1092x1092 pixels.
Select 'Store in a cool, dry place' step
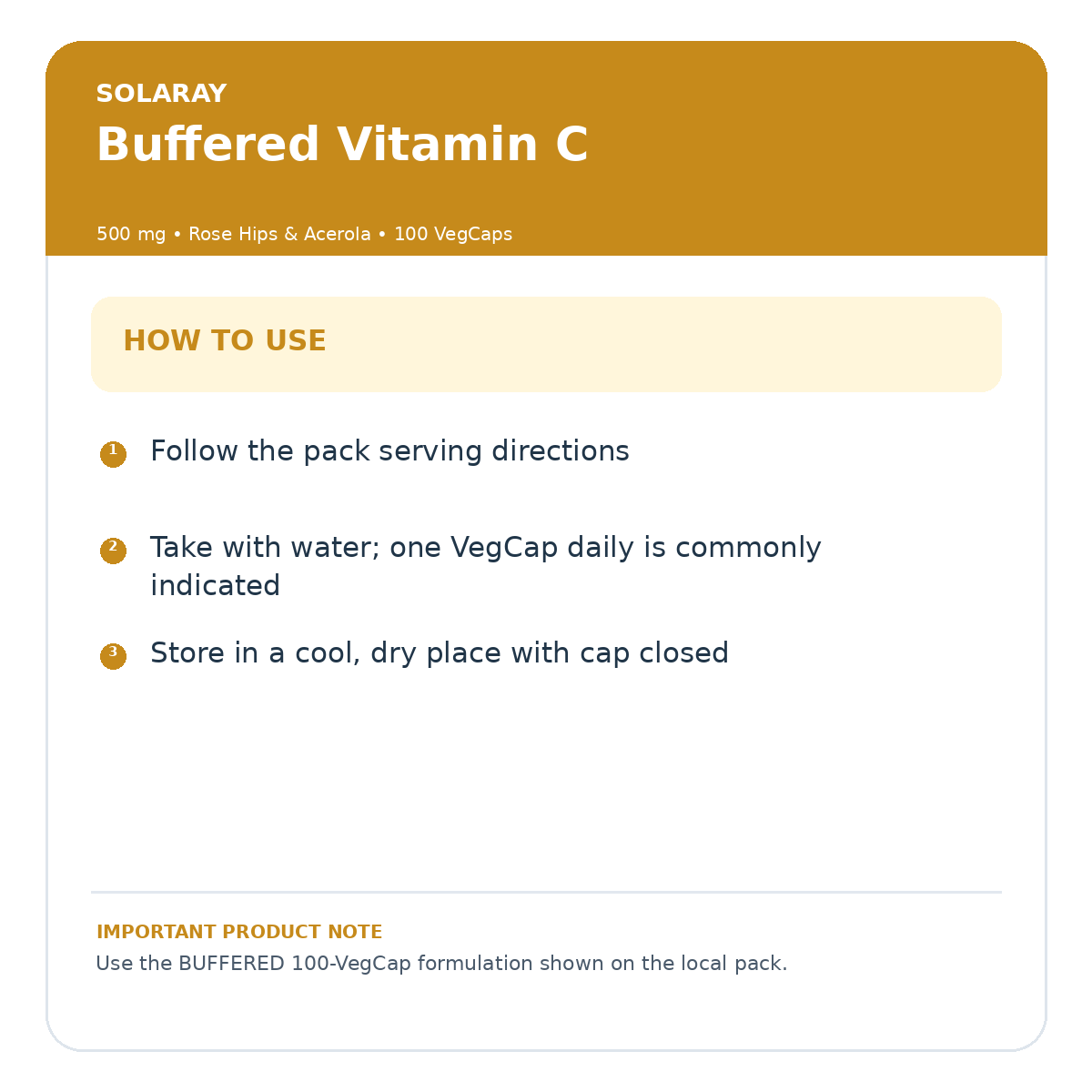pos(439,653)
